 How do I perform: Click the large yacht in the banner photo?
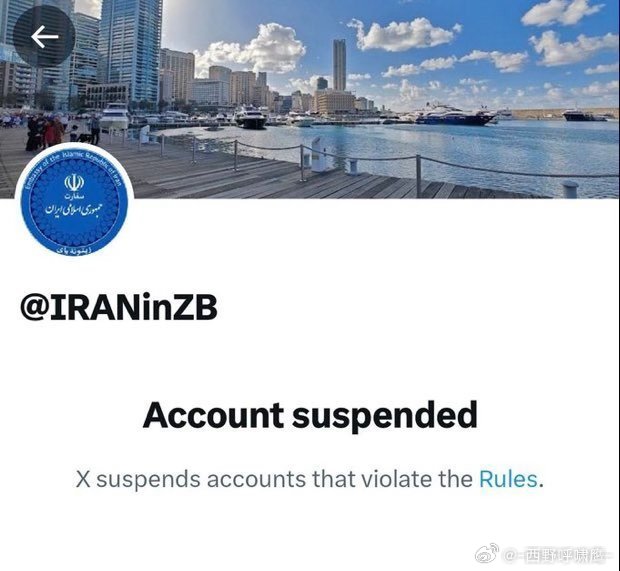tap(456, 114)
